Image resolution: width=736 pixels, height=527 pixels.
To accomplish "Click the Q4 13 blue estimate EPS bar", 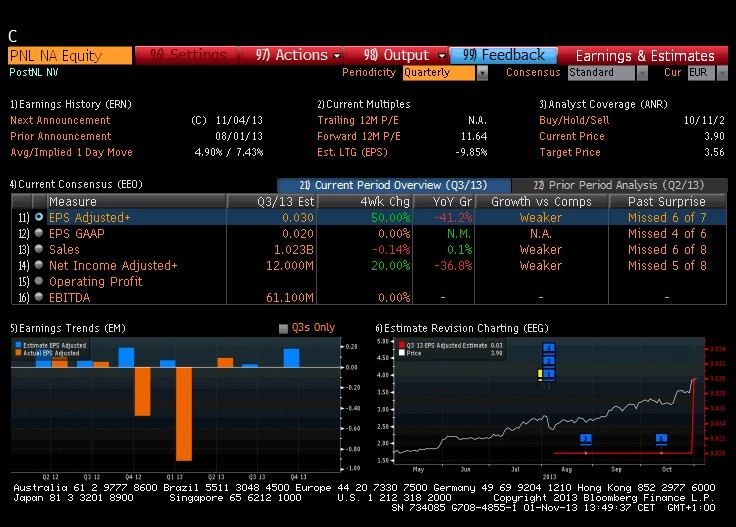I will point(291,358).
